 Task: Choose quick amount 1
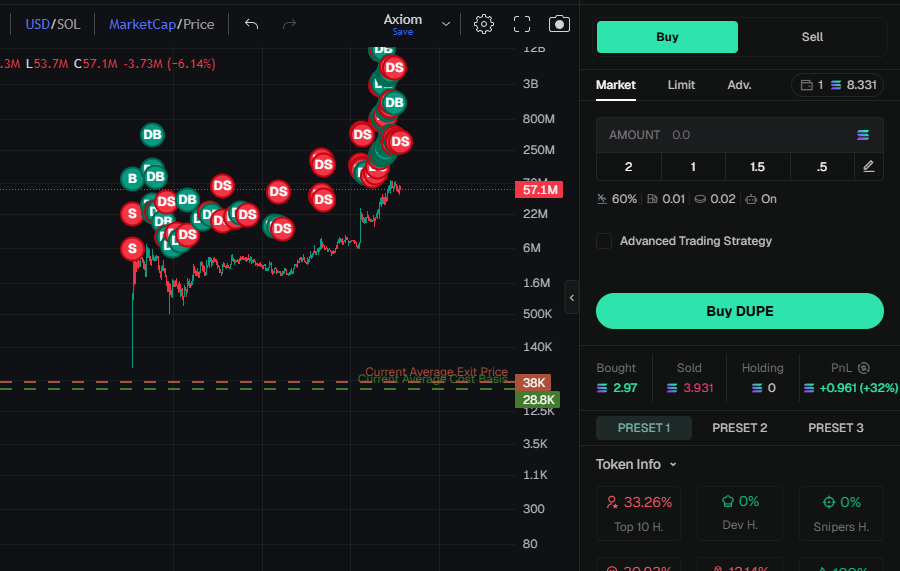coord(693,167)
